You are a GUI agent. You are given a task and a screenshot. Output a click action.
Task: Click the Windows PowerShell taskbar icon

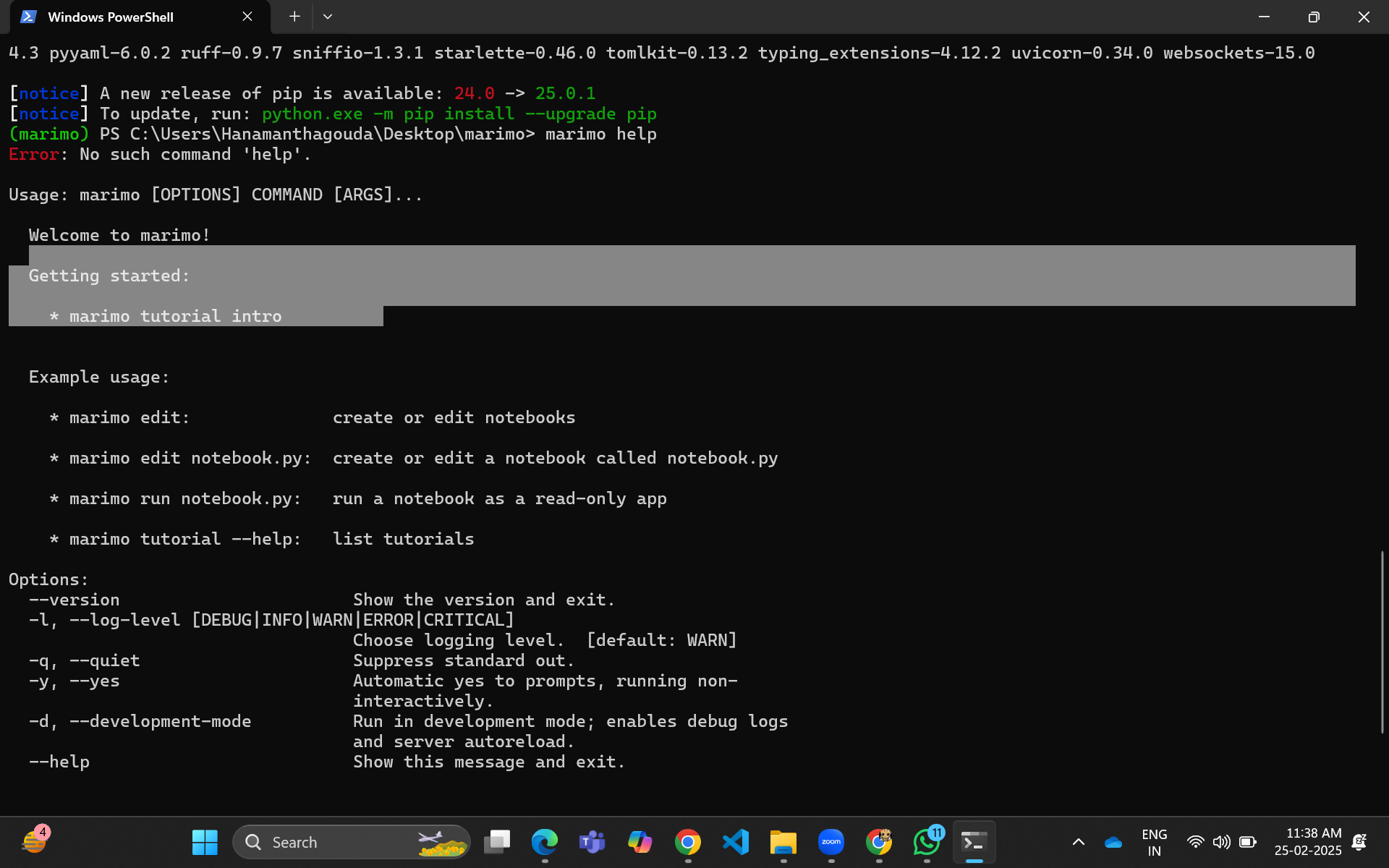pyautogui.click(x=974, y=842)
